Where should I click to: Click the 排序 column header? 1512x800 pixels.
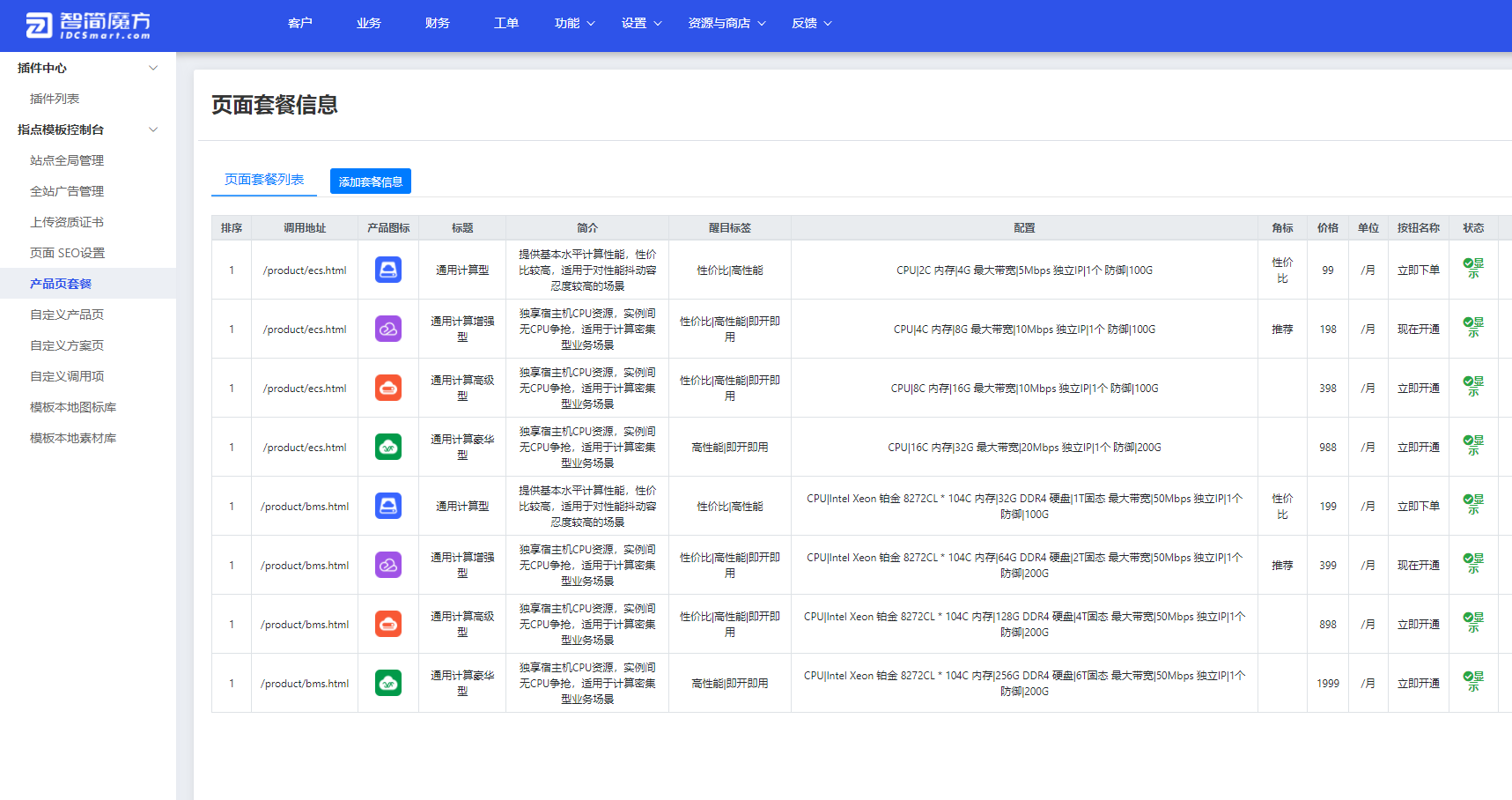pos(232,228)
